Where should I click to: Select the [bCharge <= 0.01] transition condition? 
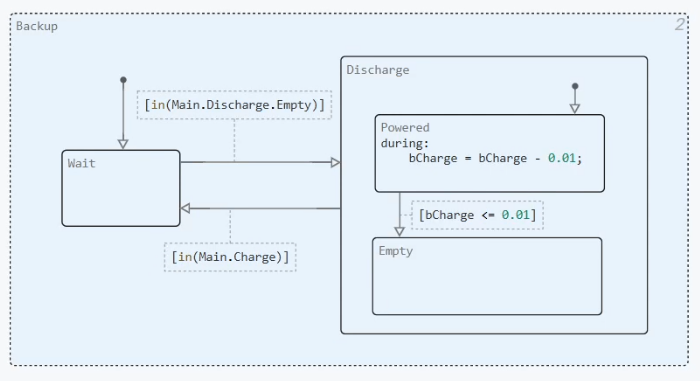coord(477,215)
